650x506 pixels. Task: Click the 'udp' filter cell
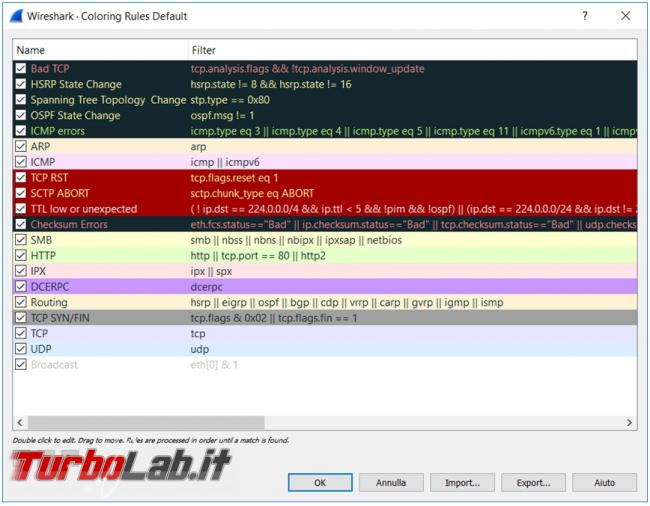199,349
